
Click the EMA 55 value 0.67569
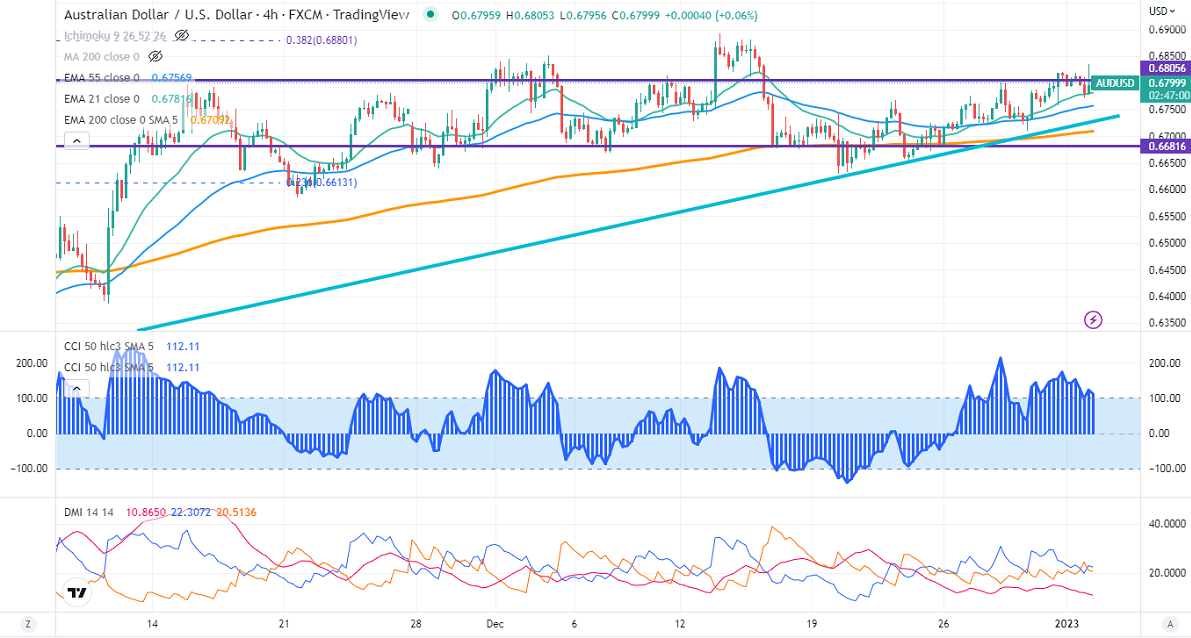172,77
